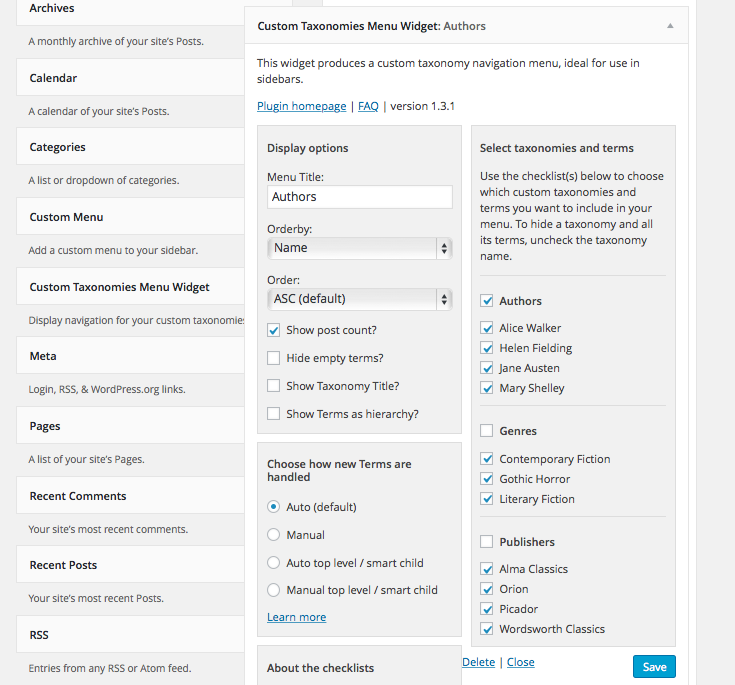The width and height of the screenshot is (735, 685).
Task: Toggle Show post count checkbox
Action: (x=274, y=330)
